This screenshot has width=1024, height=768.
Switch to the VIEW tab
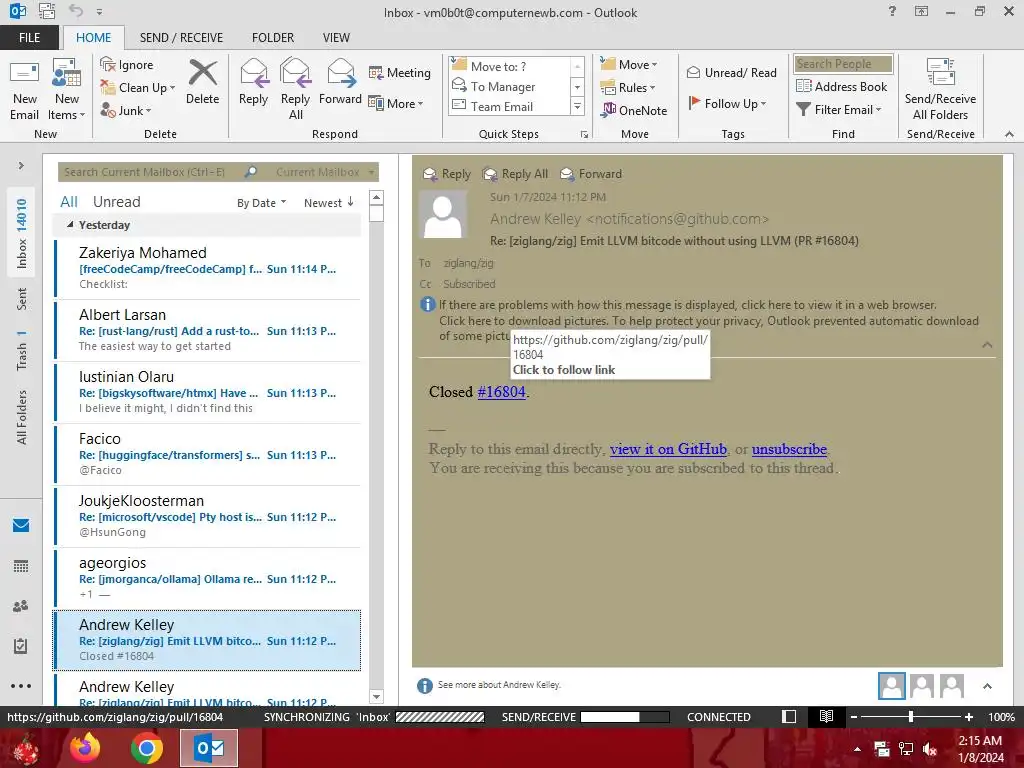pyautogui.click(x=336, y=38)
